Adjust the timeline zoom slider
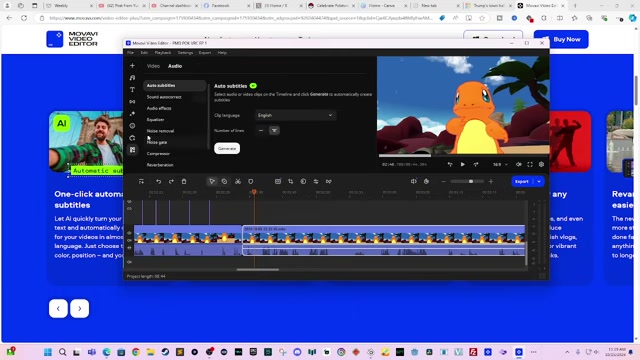This screenshot has height=360, width=640. 467,182
